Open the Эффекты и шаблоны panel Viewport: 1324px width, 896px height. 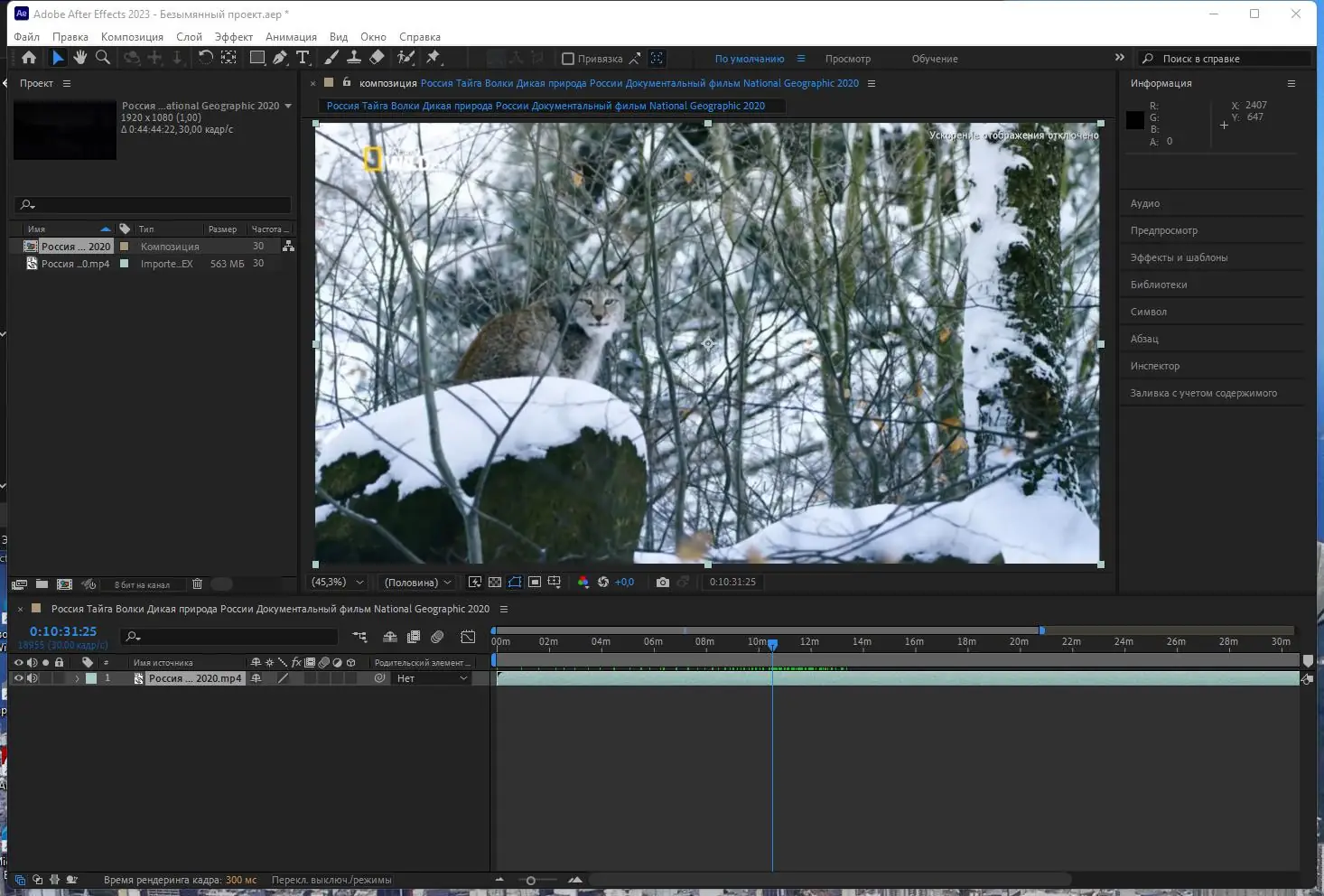click(x=1179, y=257)
